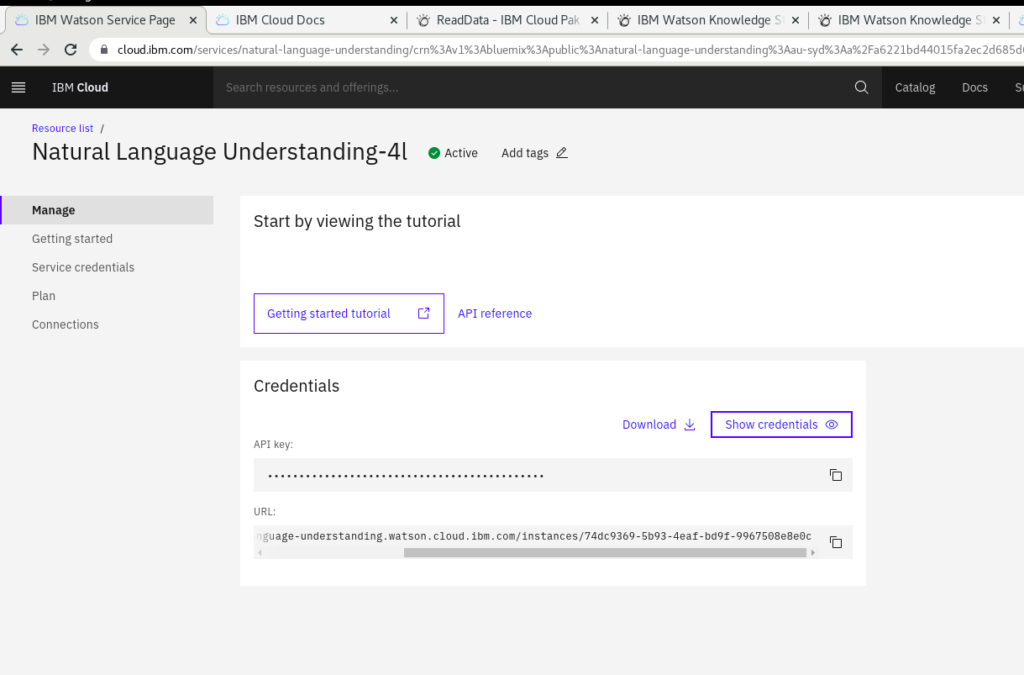Open the IBM Cloud hamburger navigation menu
Screen dimensions: 1024x675
click(18, 87)
